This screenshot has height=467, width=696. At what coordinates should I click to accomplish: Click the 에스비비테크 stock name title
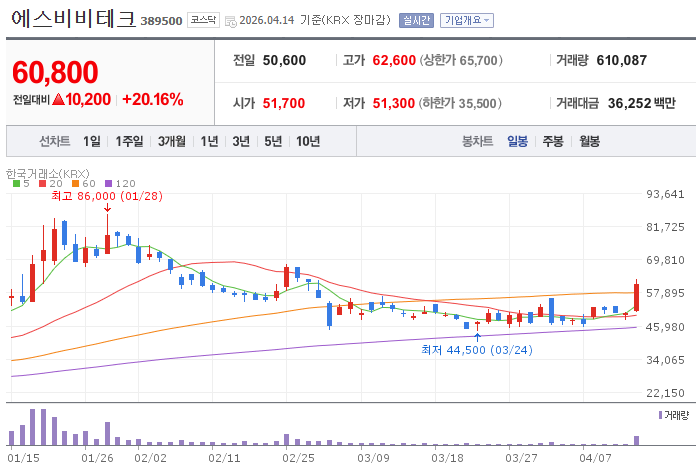(x=73, y=19)
